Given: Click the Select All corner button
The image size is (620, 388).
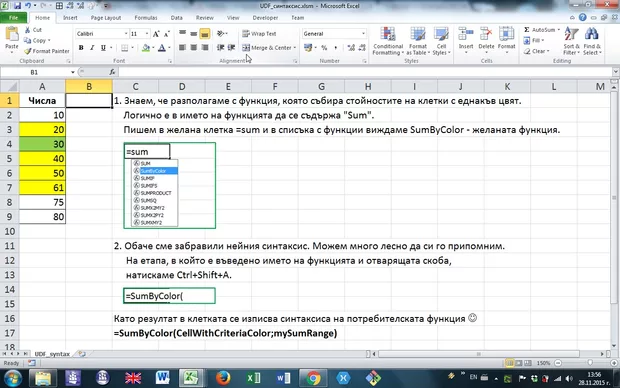Looking at the screenshot, I should pyautogui.click(x=9, y=86).
